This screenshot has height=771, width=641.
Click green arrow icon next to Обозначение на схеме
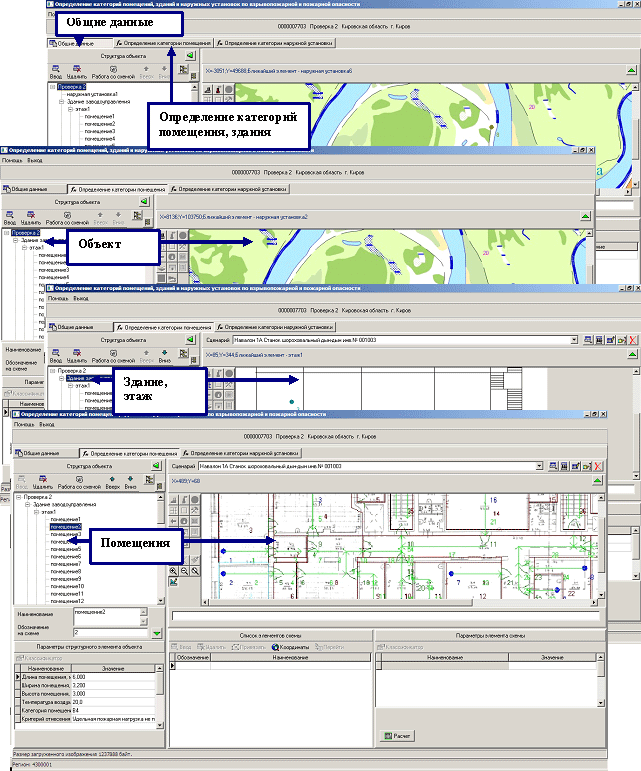pos(157,632)
